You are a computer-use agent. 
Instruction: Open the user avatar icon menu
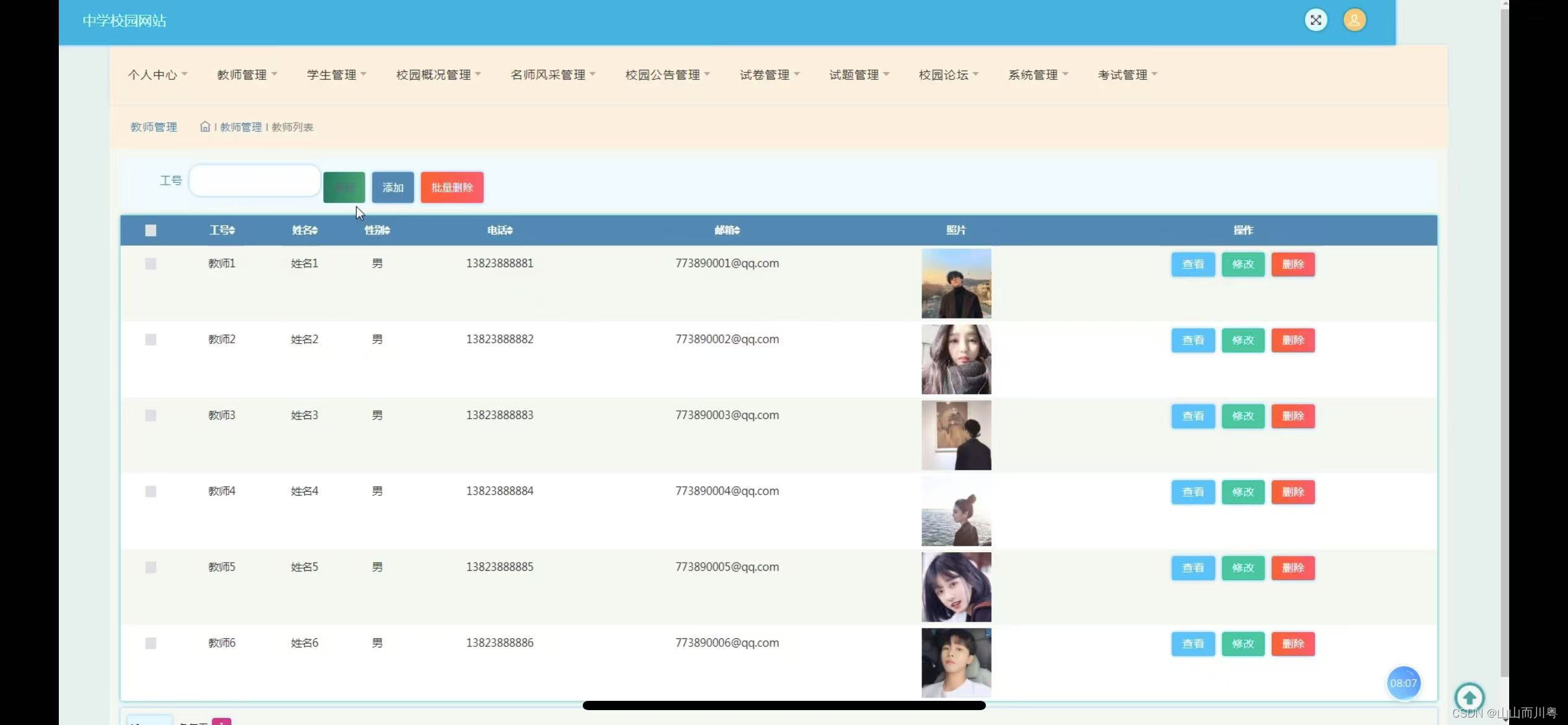point(1354,20)
